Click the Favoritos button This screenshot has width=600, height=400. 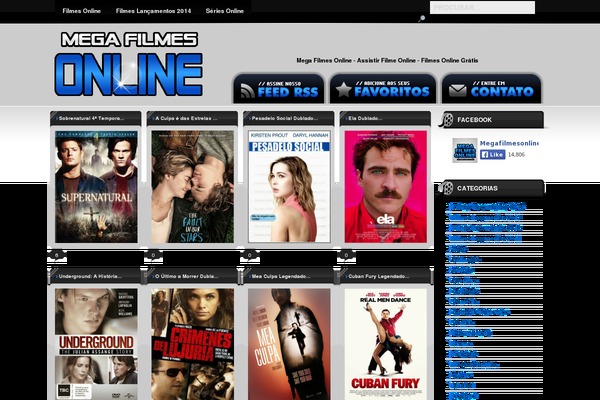coord(383,88)
